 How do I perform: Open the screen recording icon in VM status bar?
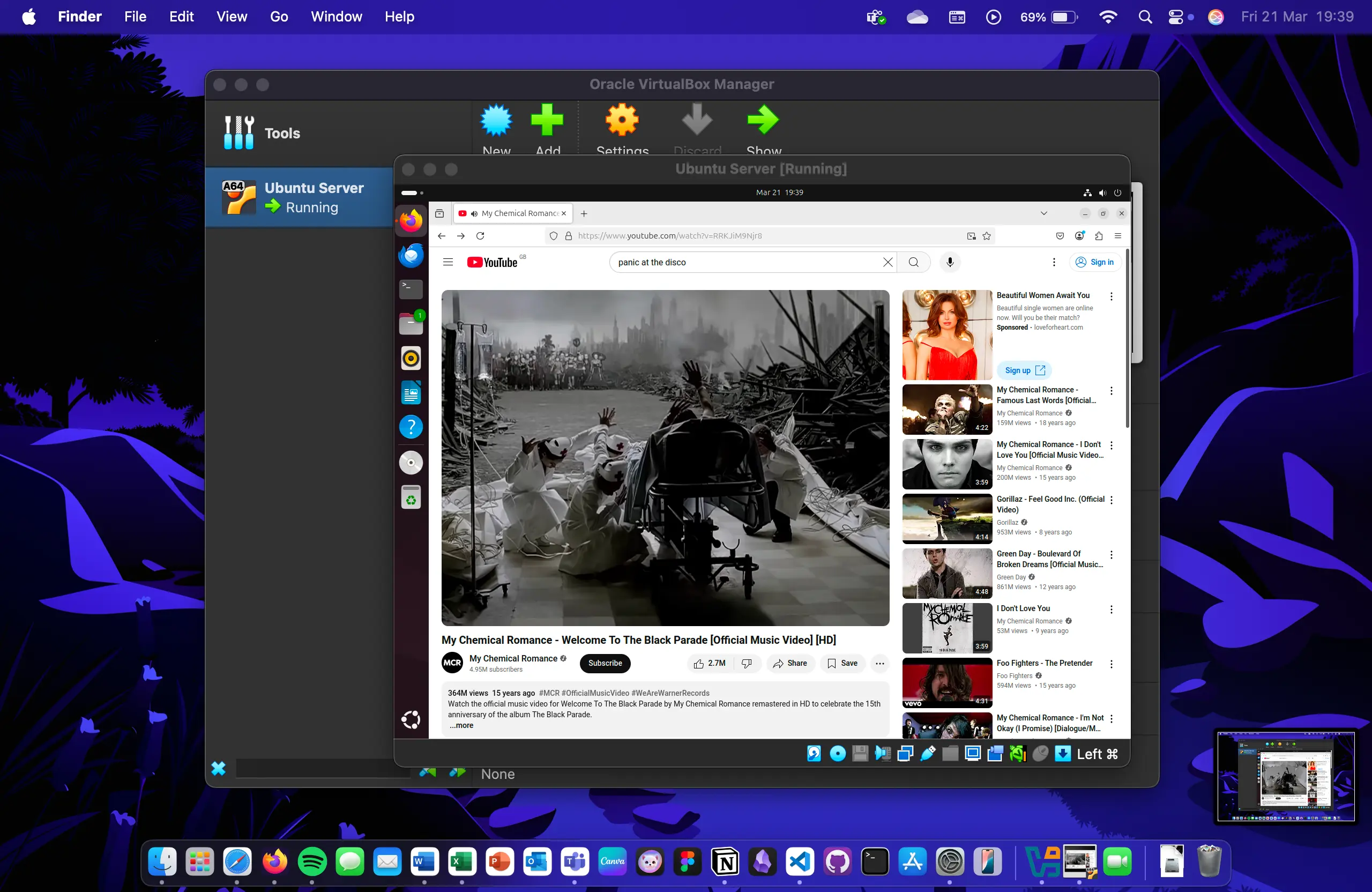(x=995, y=754)
